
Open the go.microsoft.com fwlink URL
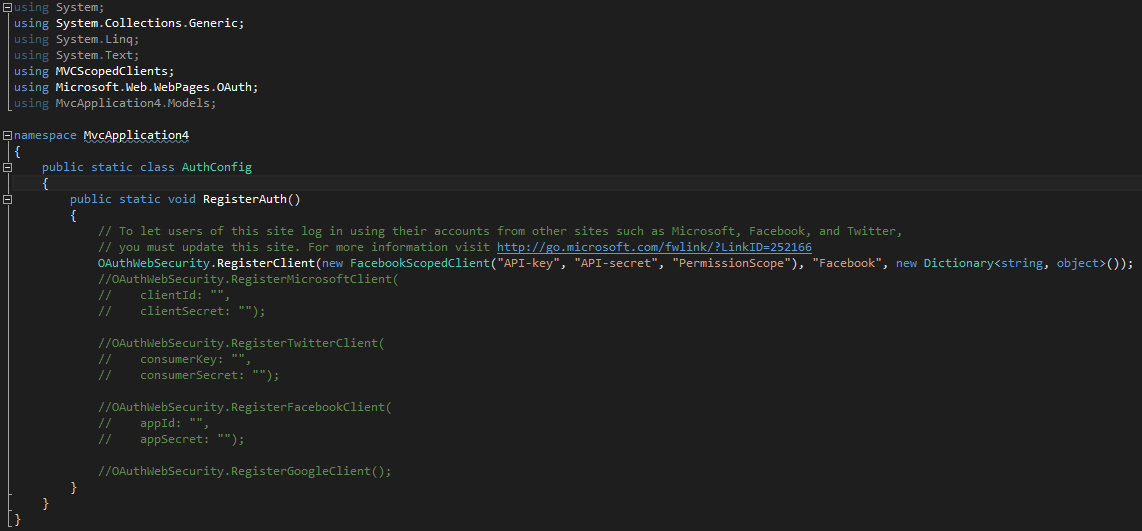click(x=654, y=247)
